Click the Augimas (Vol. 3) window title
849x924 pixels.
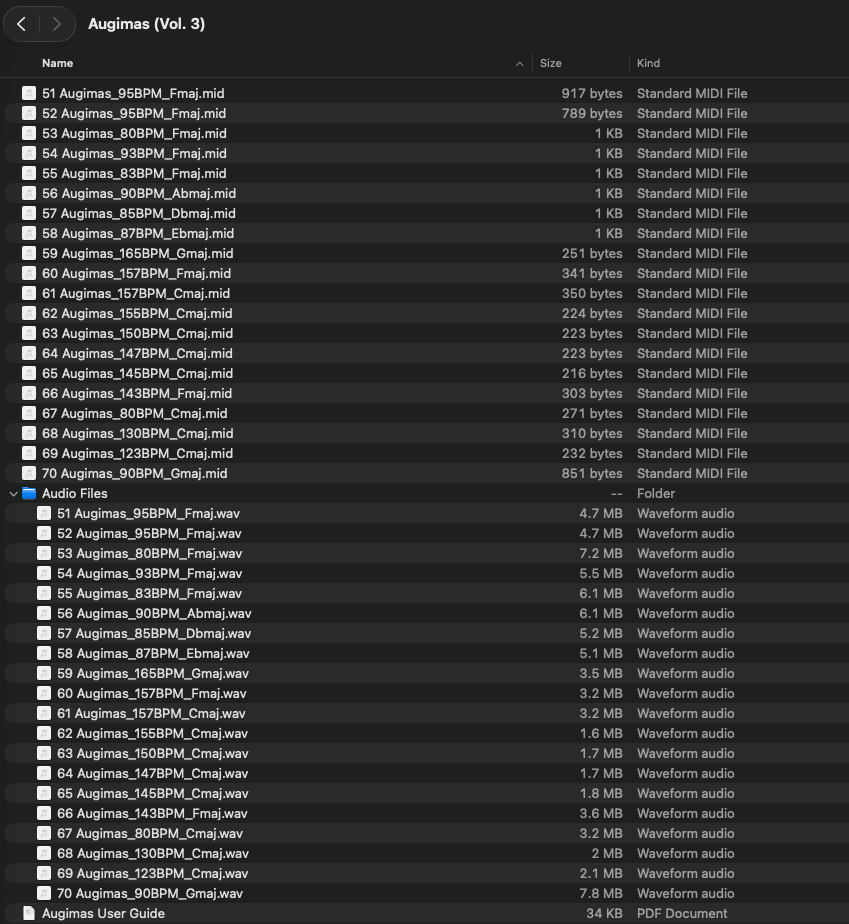(146, 24)
